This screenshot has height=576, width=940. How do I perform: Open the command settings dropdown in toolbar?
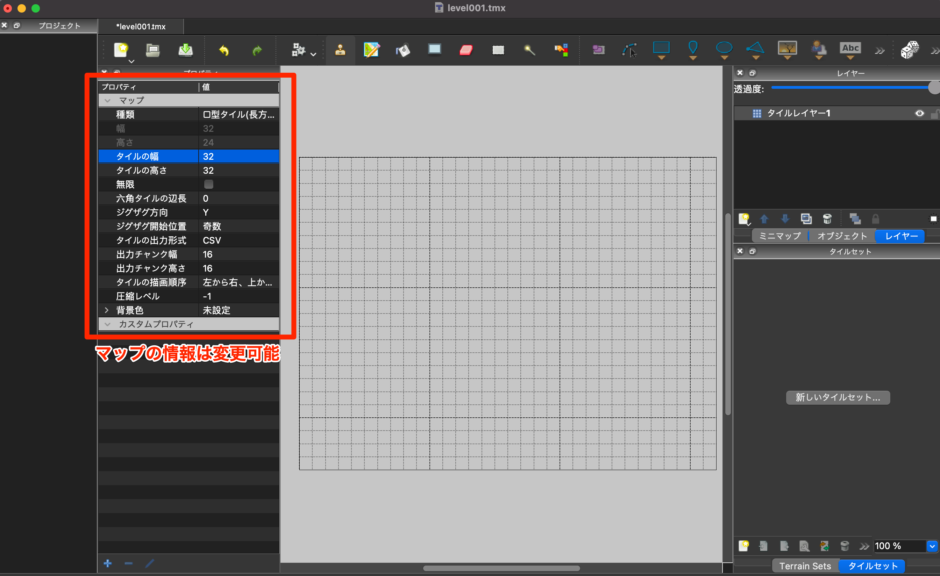coord(313,54)
